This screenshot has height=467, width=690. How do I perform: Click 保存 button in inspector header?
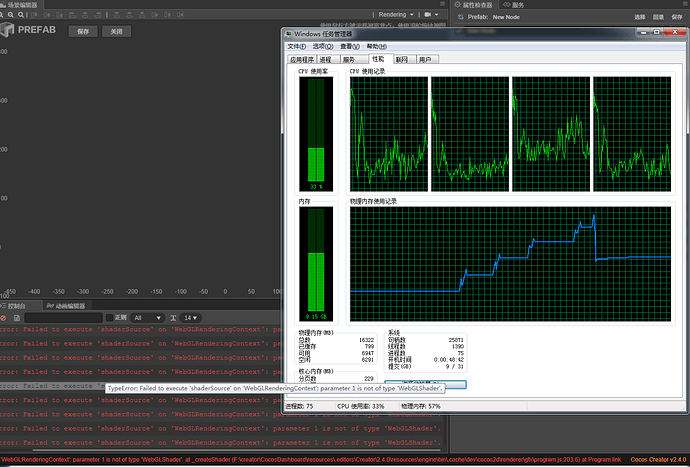pos(677,17)
